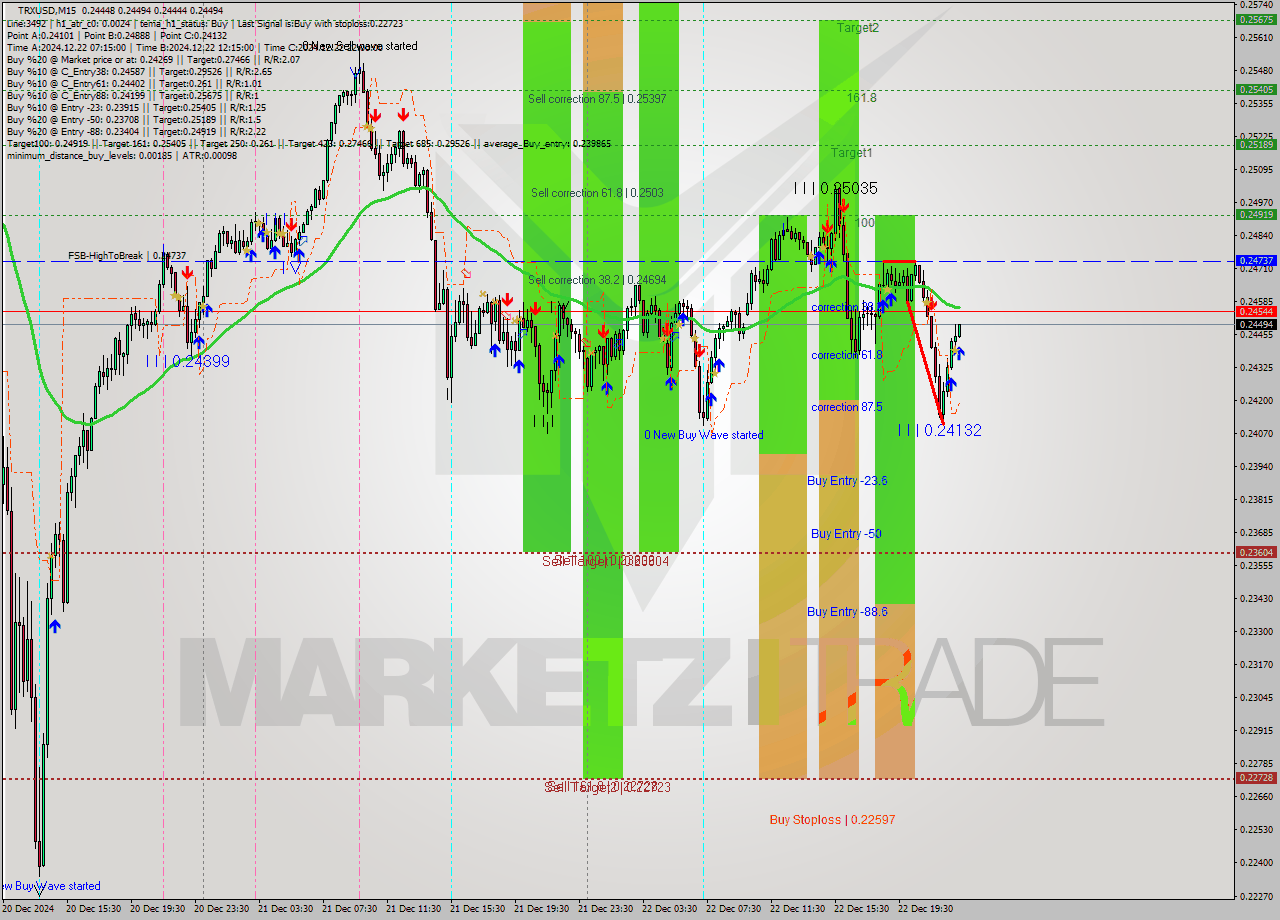The width and height of the screenshot is (1280, 920).
Task: Click the green 0.25675 price tag
Action: pyautogui.click(x=1256, y=19)
